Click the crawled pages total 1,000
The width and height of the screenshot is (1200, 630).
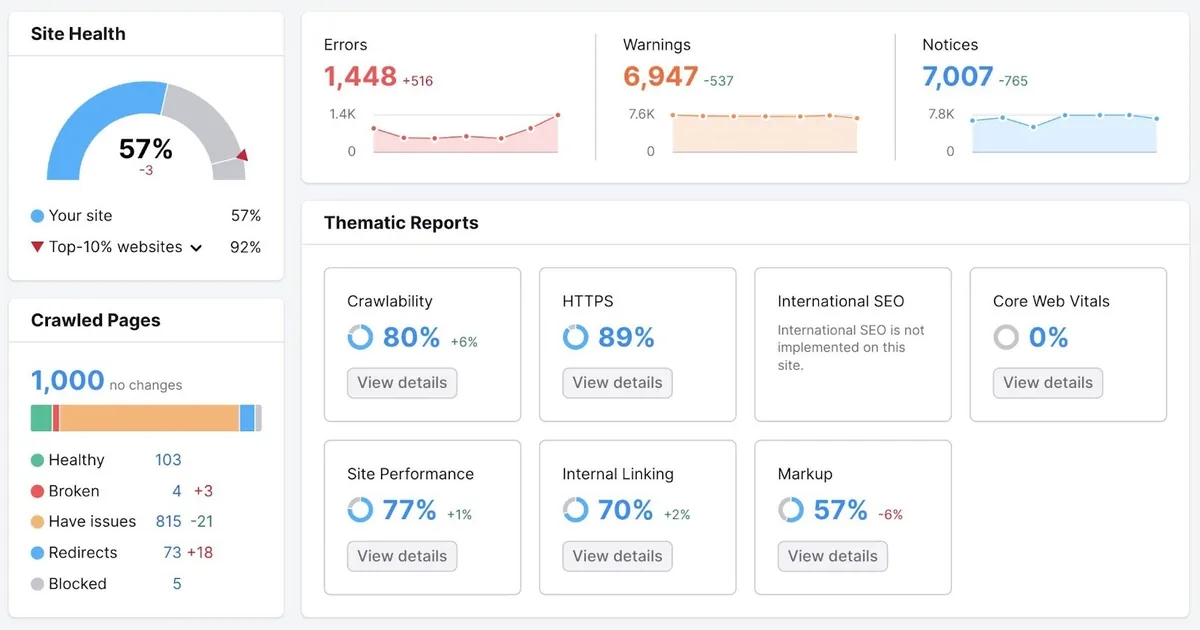click(67, 381)
